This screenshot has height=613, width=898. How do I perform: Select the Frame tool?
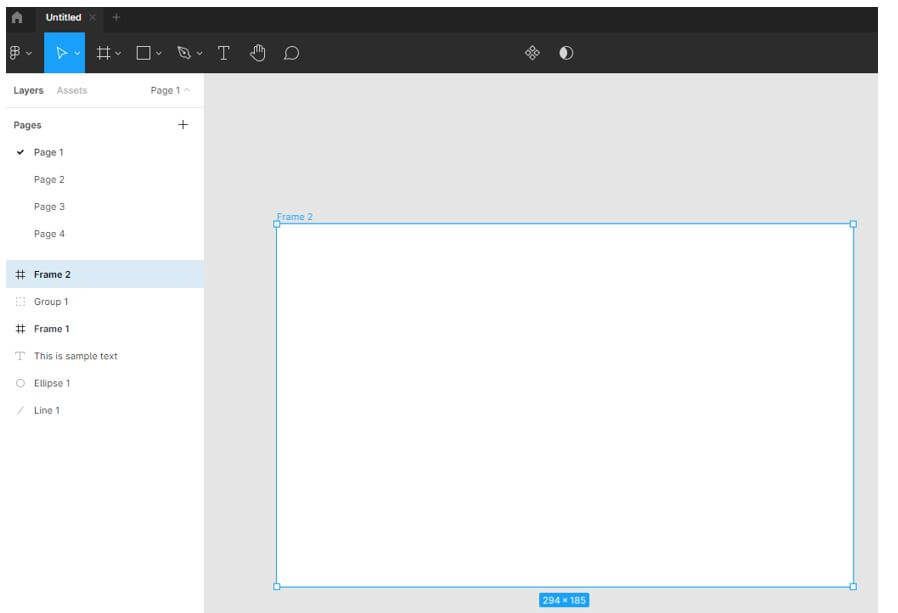point(104,53)
